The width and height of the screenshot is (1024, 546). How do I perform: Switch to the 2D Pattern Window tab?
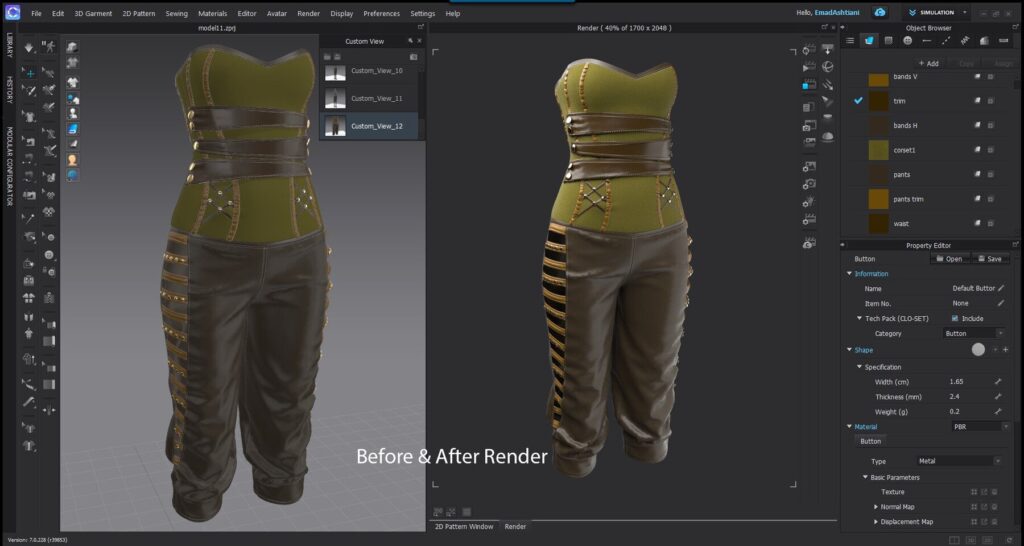point(462,526)
